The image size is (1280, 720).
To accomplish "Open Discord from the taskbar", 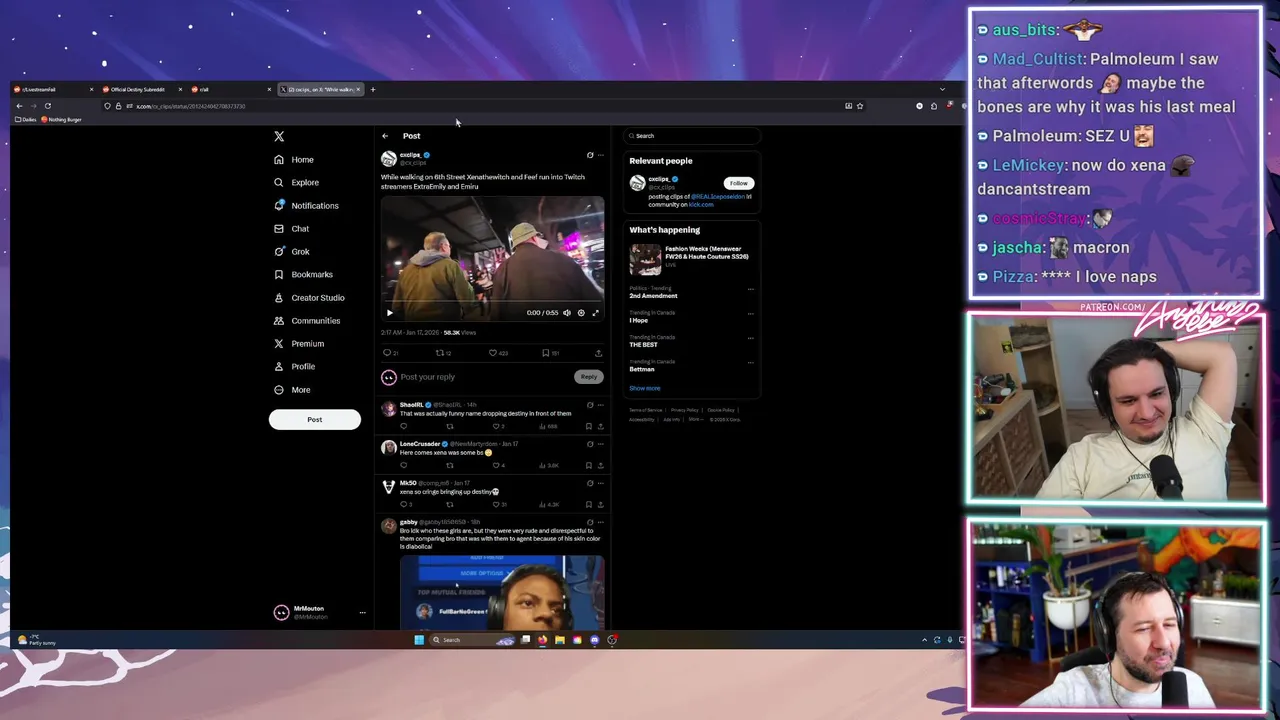I will pos(595,640).
